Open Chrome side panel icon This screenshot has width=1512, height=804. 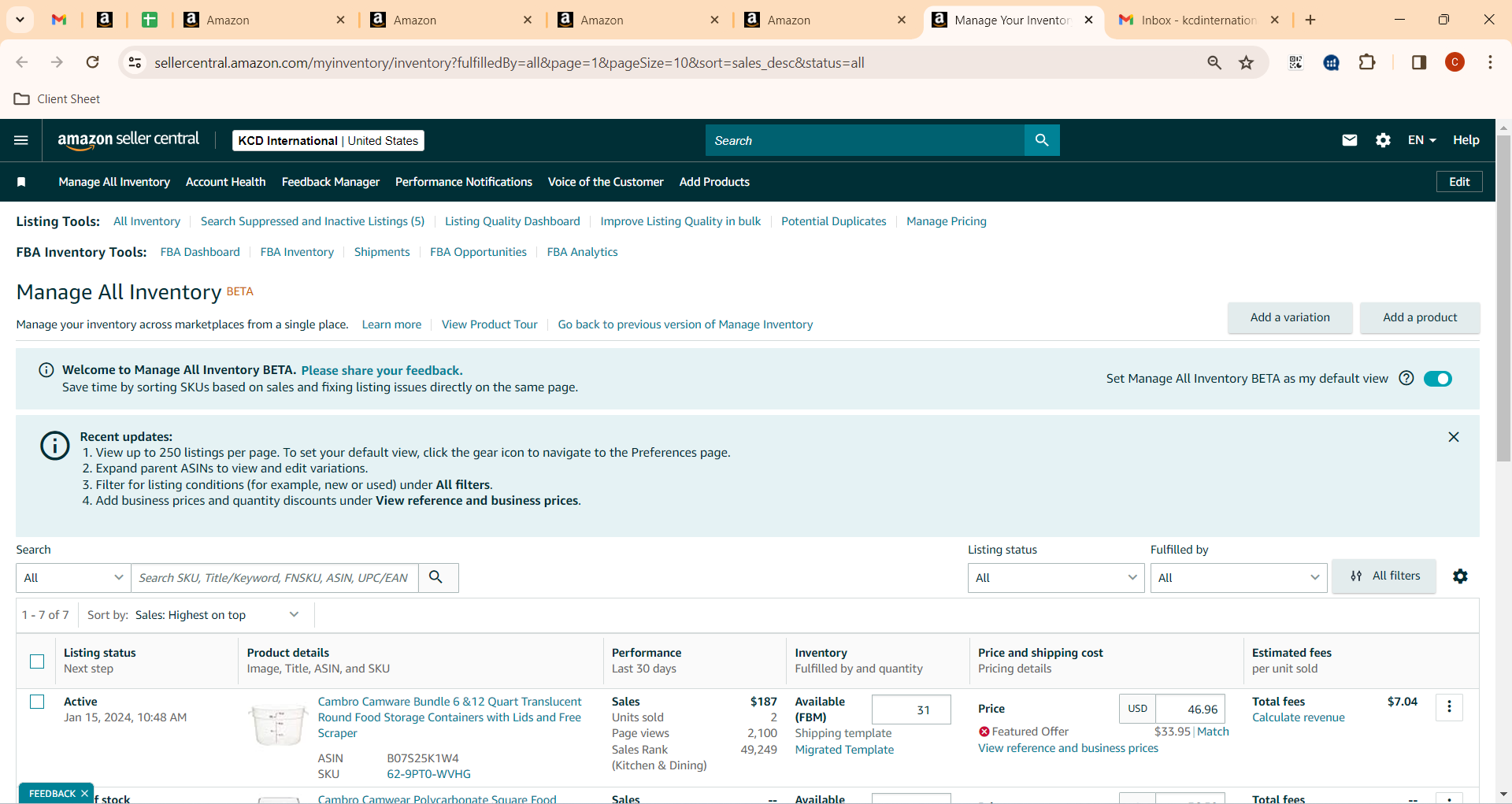(1419, 62)
